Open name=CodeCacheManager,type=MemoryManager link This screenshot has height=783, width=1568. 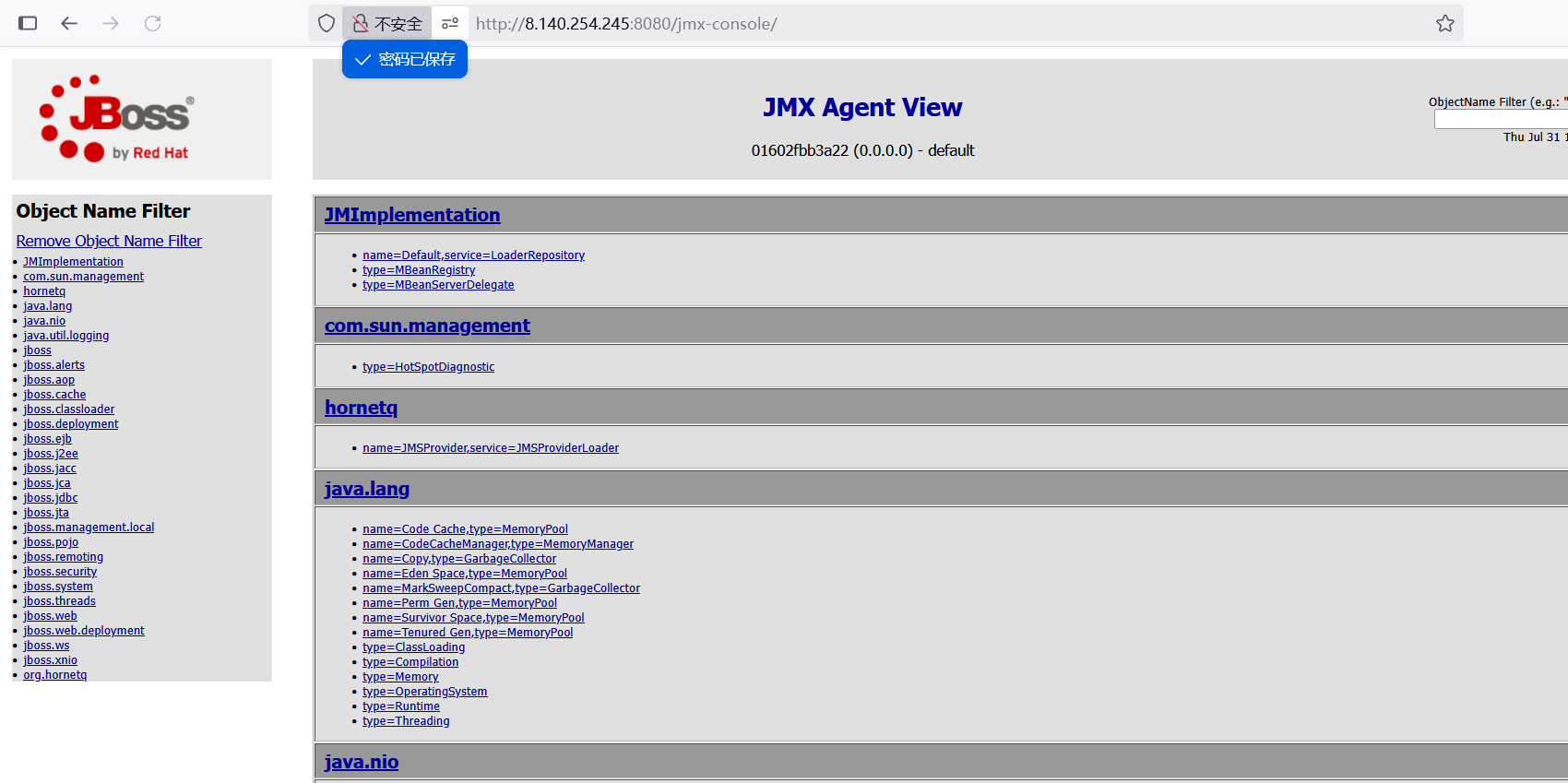tap(498, 544)
